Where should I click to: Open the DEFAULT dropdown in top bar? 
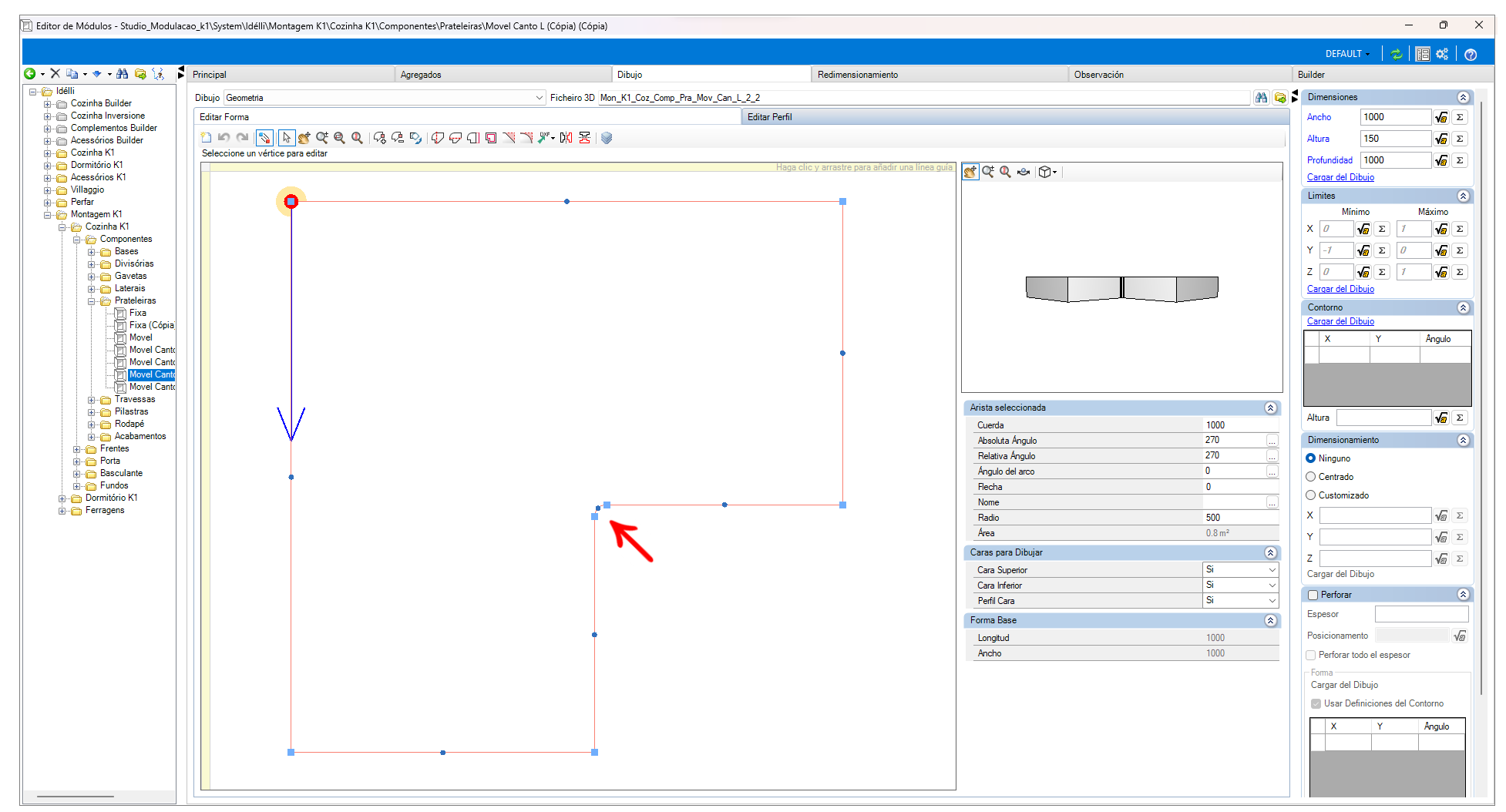point(1347,54)
